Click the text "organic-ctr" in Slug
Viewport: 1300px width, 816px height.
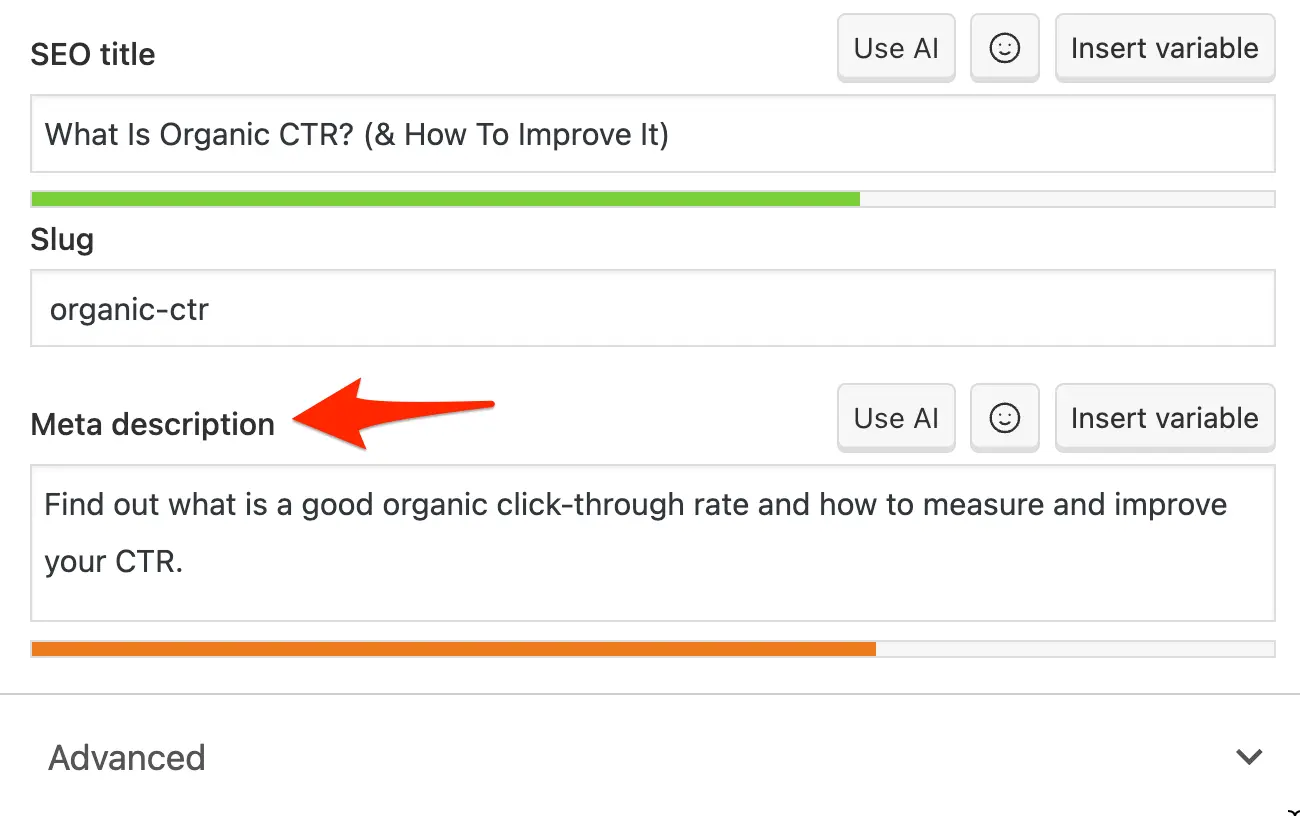coord(129,309)
